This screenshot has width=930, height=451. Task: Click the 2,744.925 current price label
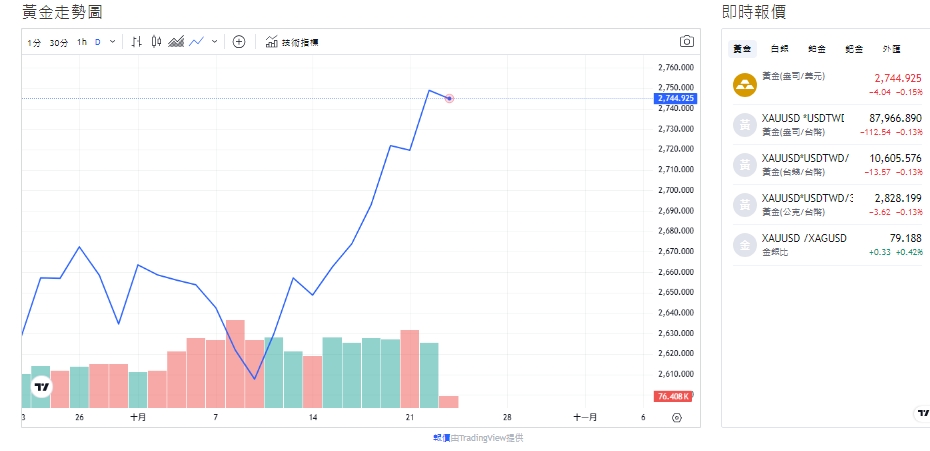tap(675, 98)
